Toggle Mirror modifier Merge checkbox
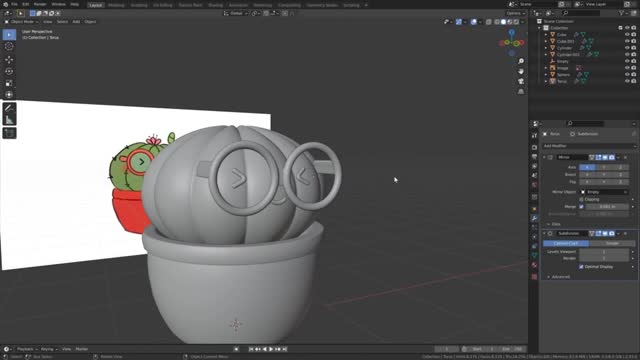The height and width of the screenshot is (360, 640). (x=581, y=207)
